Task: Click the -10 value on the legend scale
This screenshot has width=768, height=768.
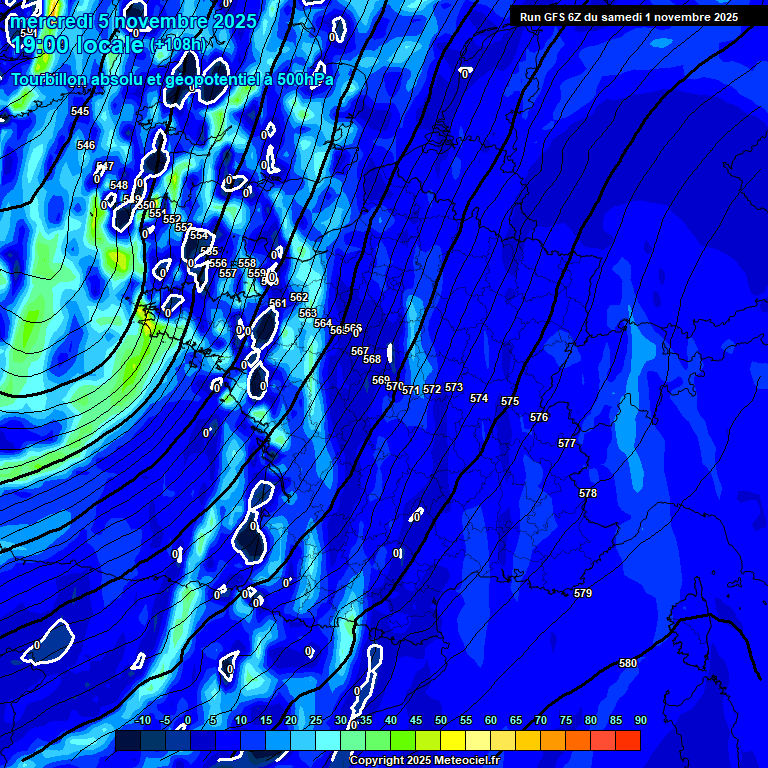Action: [x=142, y=721]
